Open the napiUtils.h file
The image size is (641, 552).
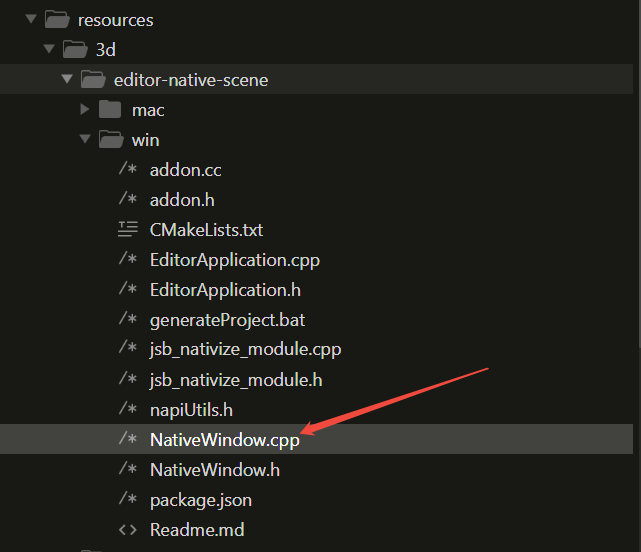click(193, 410)
